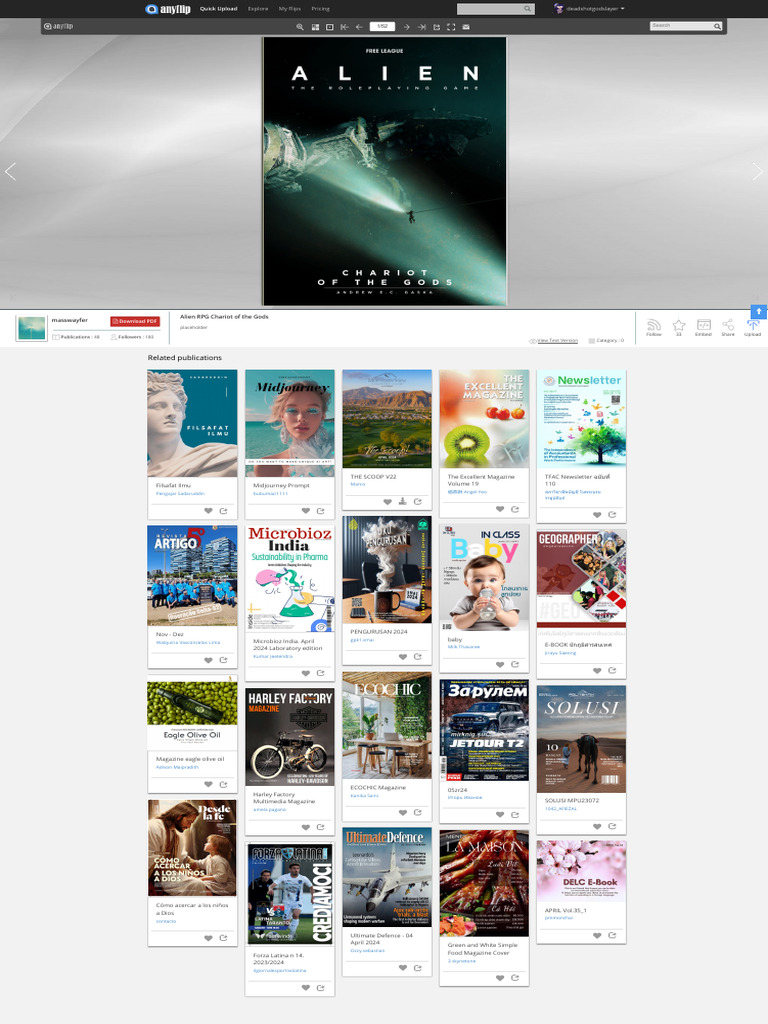Click the Download PDF button

point(135,321)
